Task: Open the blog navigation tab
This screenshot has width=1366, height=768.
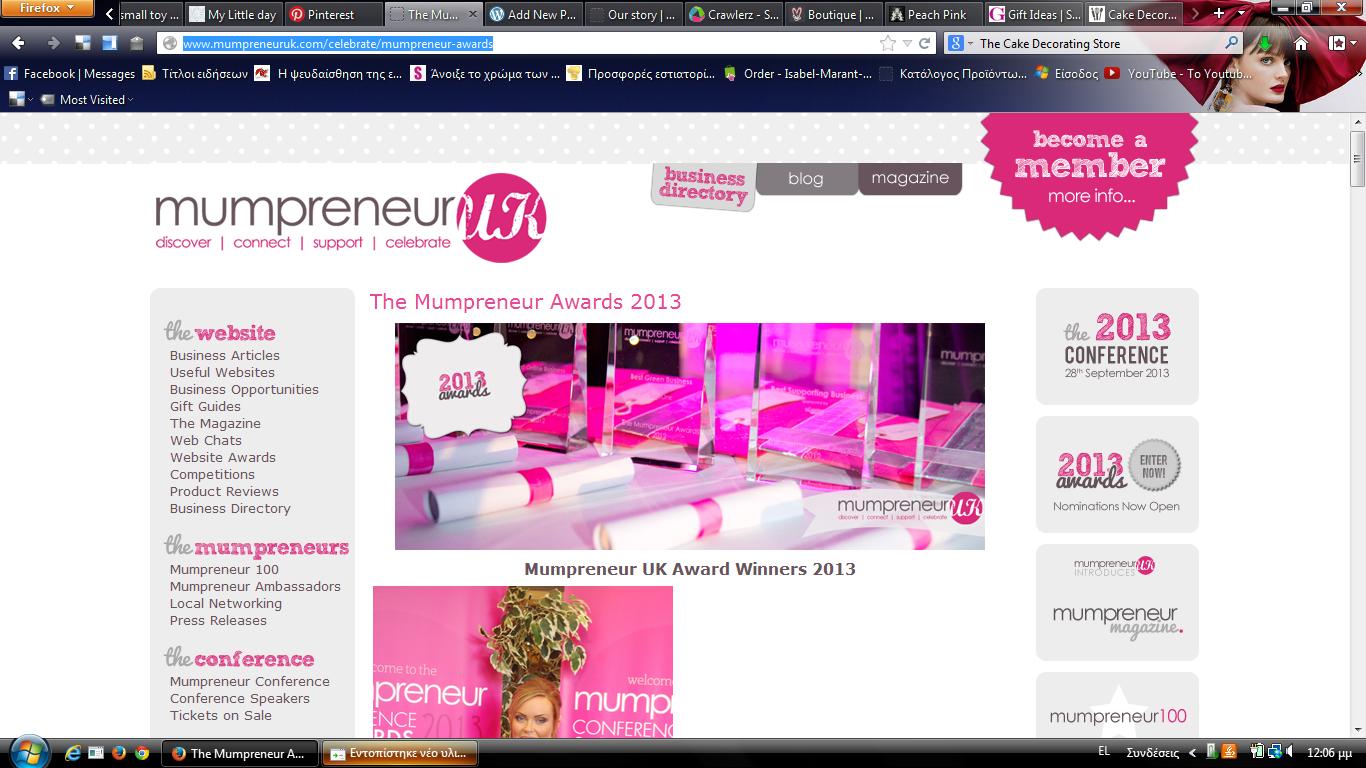Action: pos(805,179)
